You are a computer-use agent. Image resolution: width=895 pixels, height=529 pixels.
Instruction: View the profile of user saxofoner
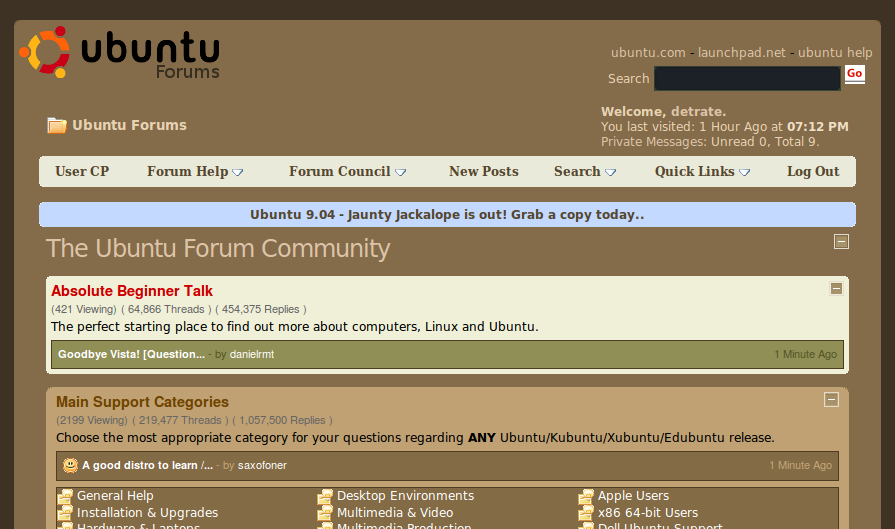tap(262, 466)
